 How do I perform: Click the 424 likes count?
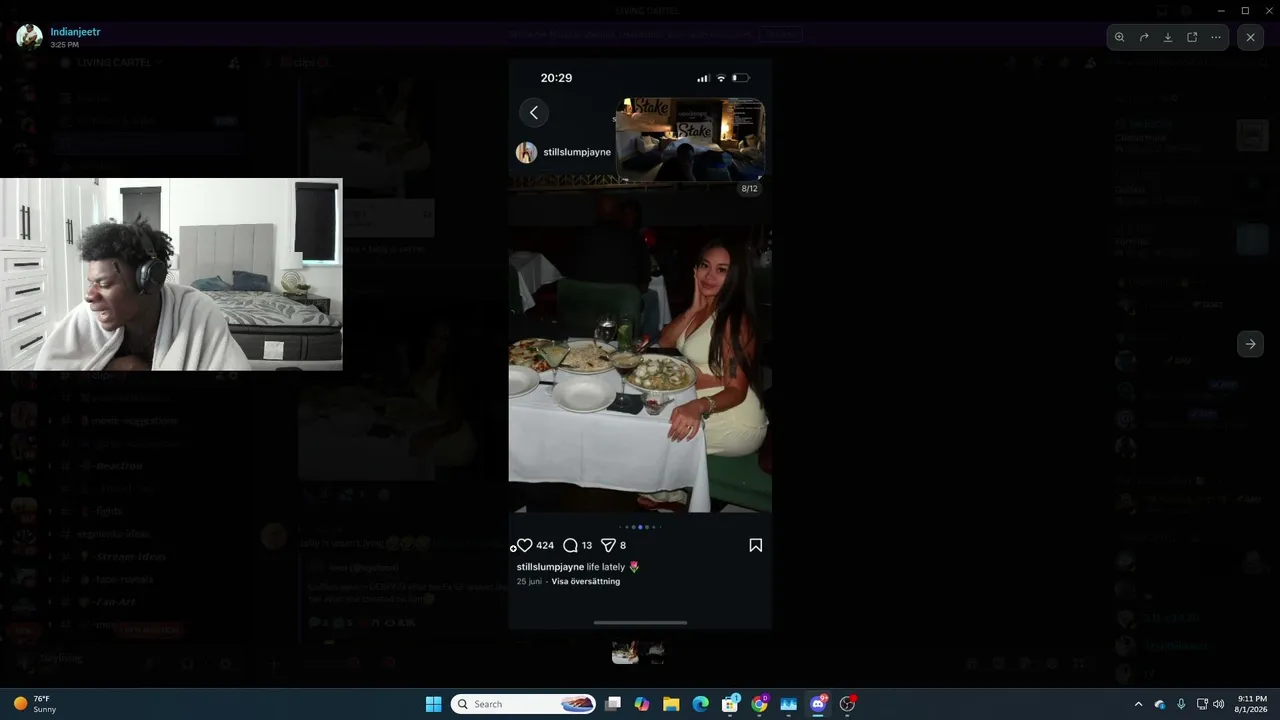coord(545,545)
